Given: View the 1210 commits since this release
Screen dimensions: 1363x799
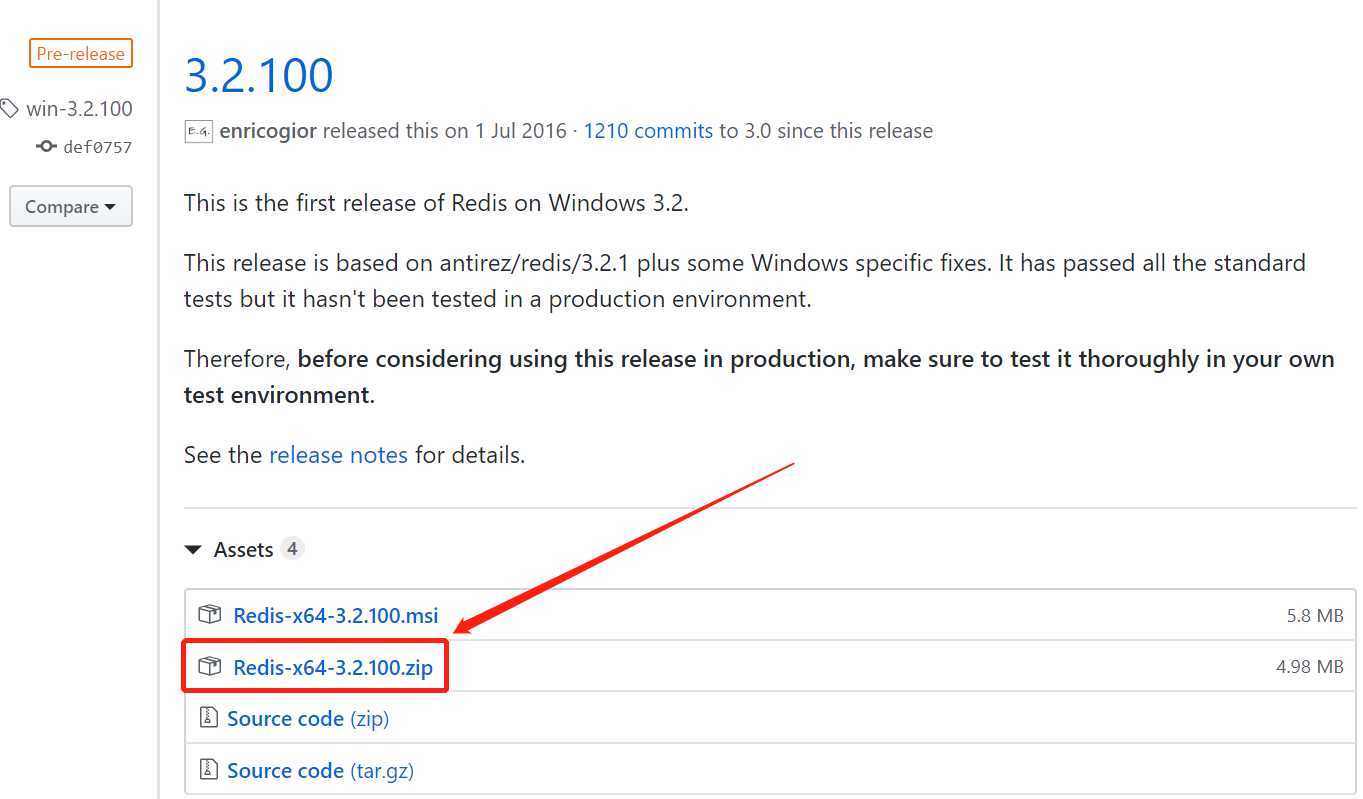Looking at the screenshot, I should coord(648,131).
